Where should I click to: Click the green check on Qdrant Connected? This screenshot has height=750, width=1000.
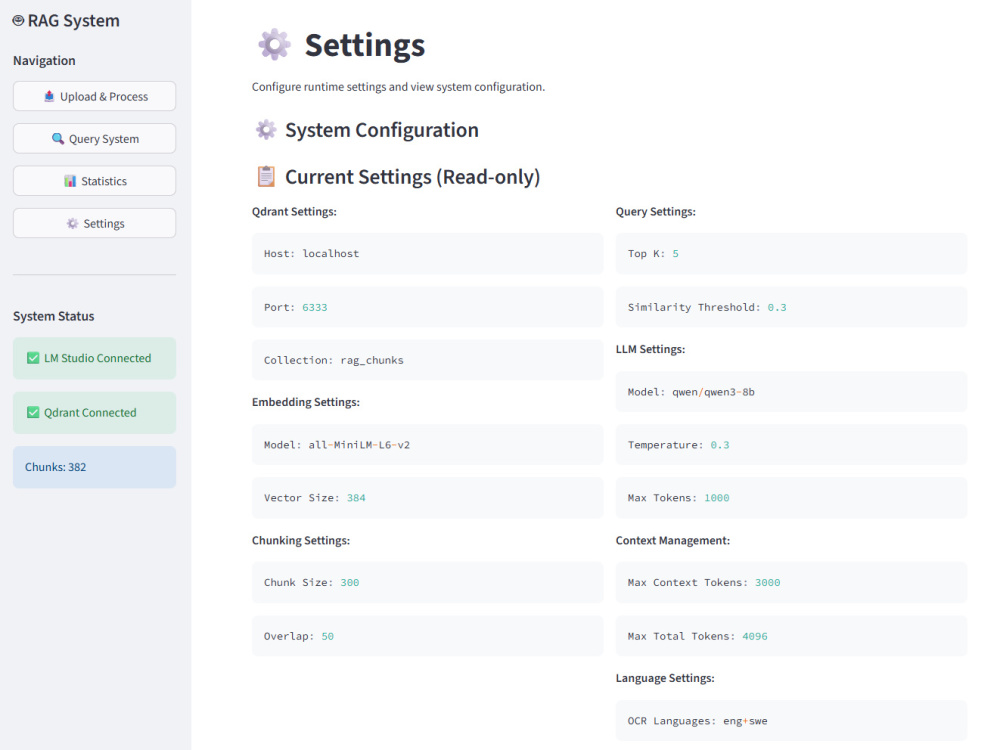(33, 413)
